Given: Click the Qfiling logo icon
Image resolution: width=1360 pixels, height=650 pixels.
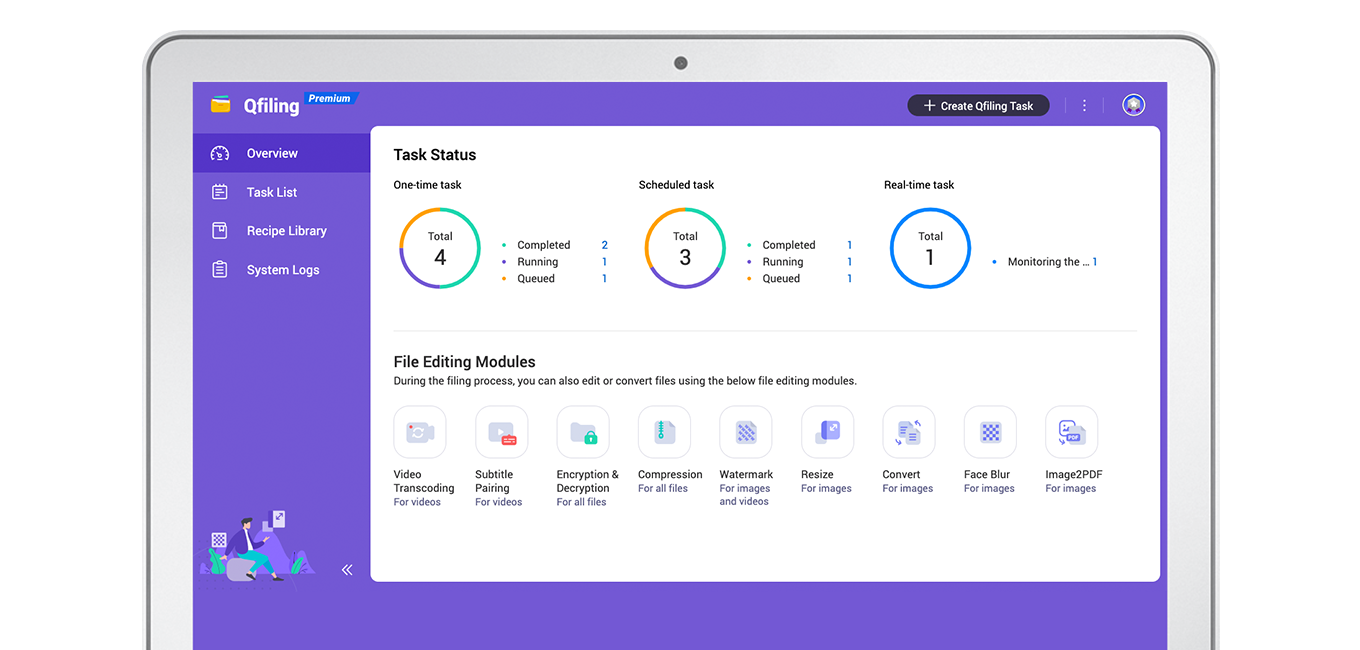Looking at the screenshot, I should click(221, 105).
